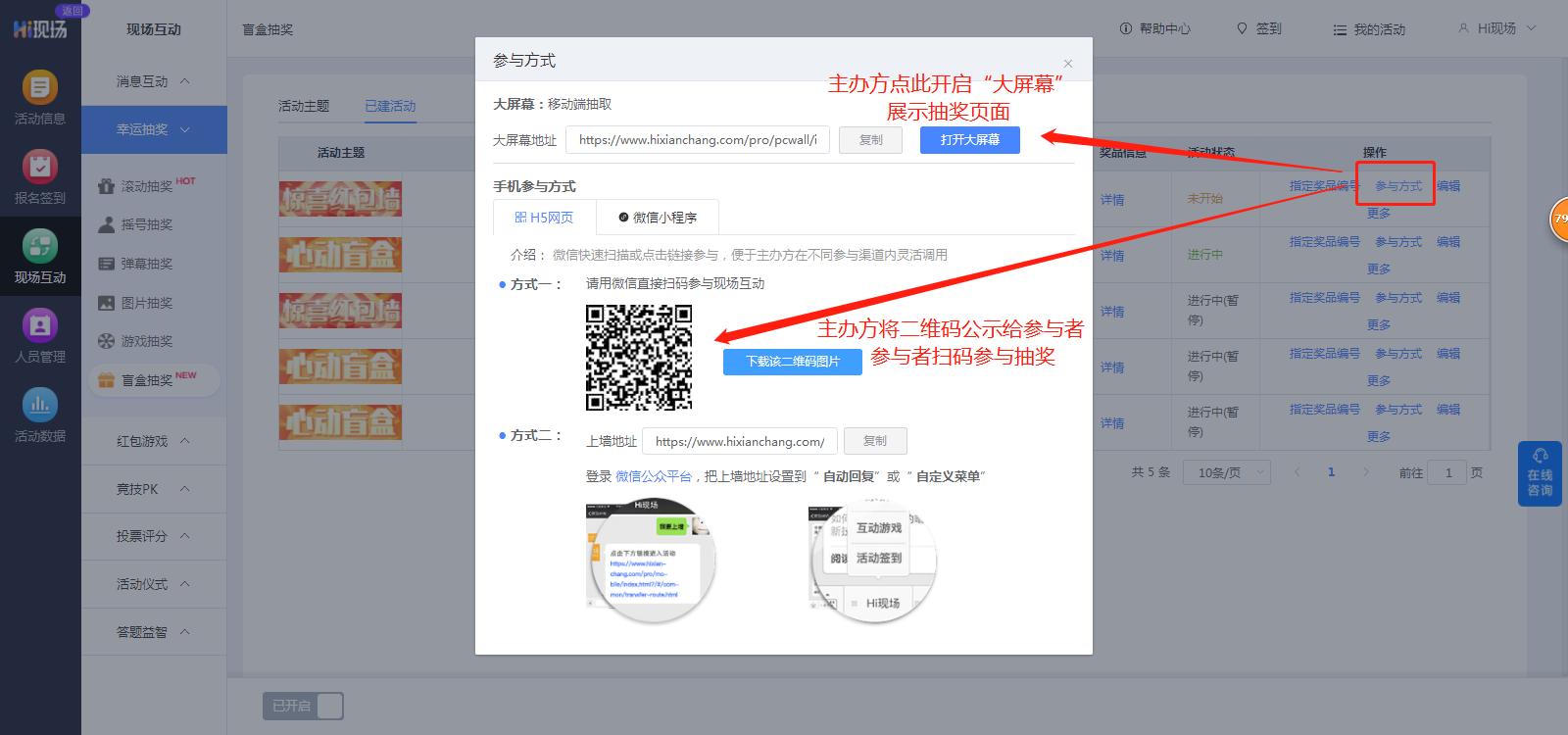Click 更多 in the 未开始 row
The width and height of the screenshot is (1568, 735).
point(1379,213)
